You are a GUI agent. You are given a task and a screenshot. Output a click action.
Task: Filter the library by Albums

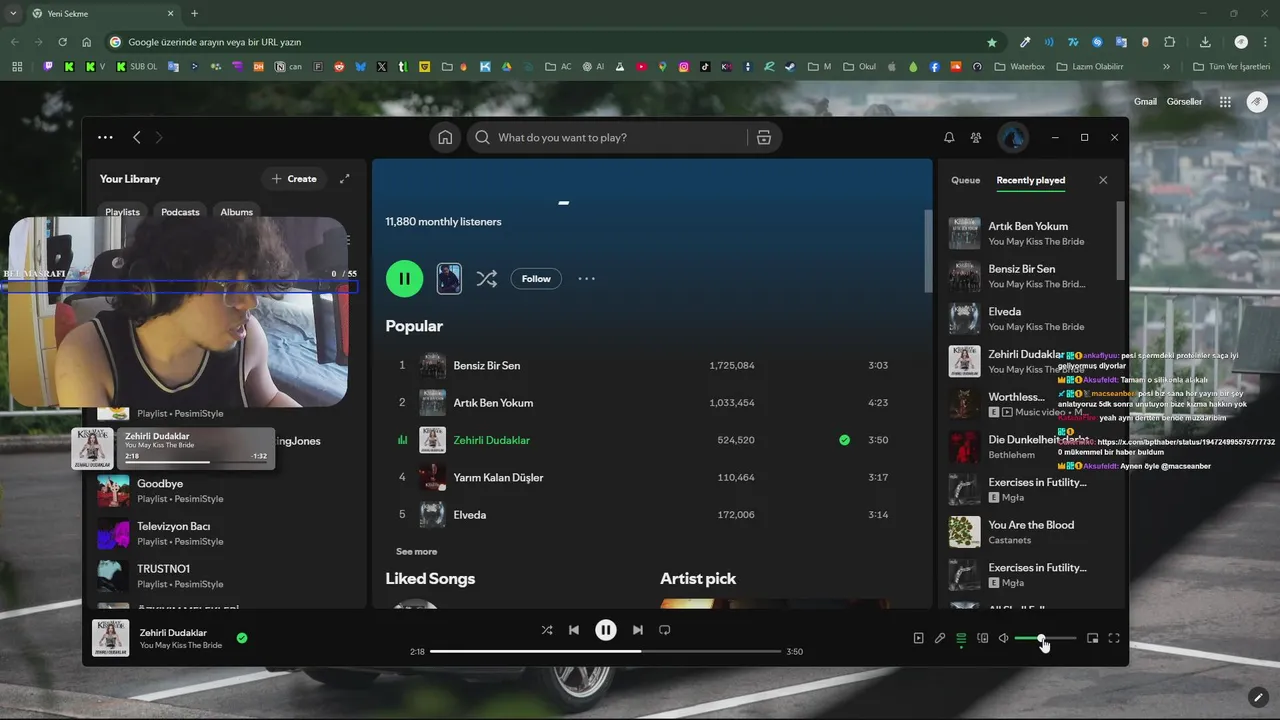pos(237,212)
